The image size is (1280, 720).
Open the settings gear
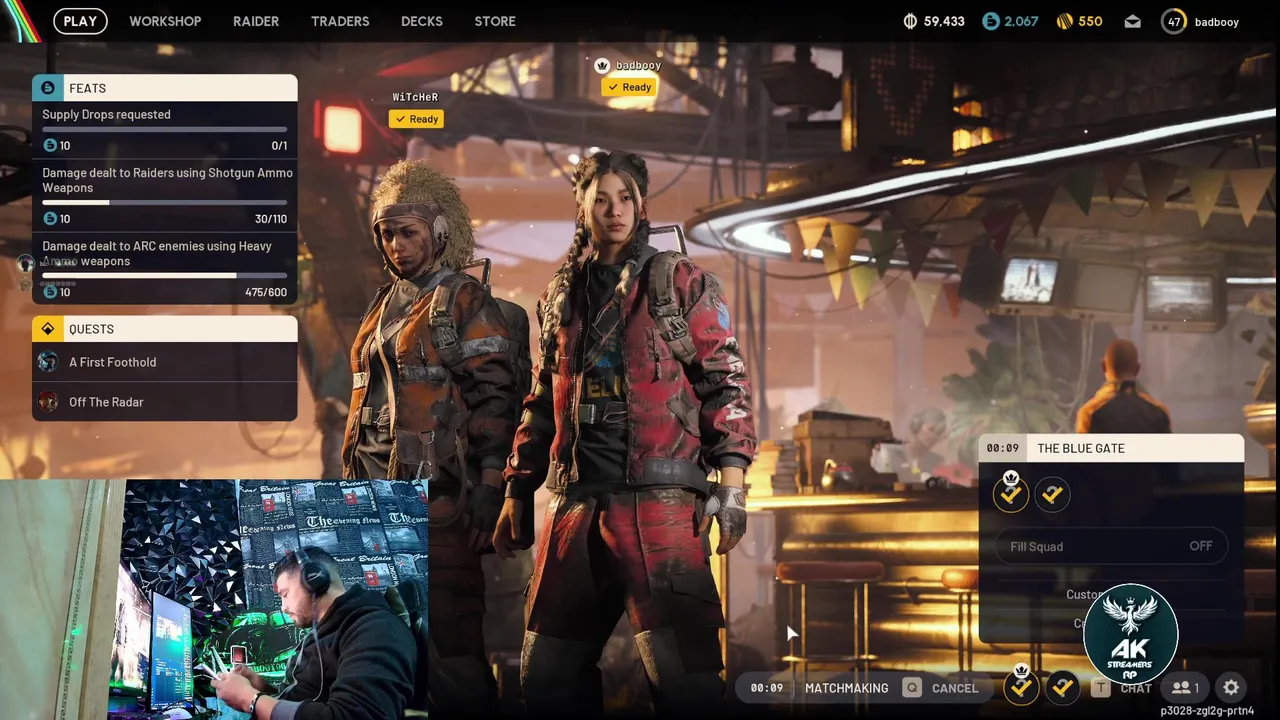click(1231, 687)
